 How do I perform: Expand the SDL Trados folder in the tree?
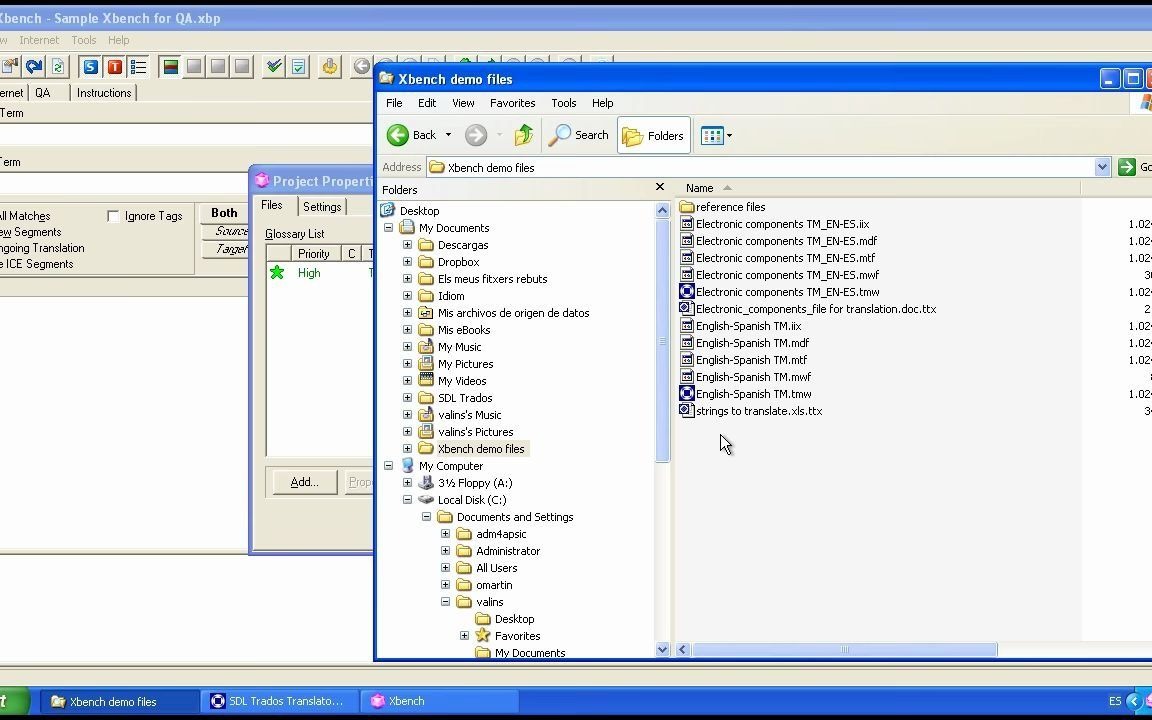(x=407, y=397)
